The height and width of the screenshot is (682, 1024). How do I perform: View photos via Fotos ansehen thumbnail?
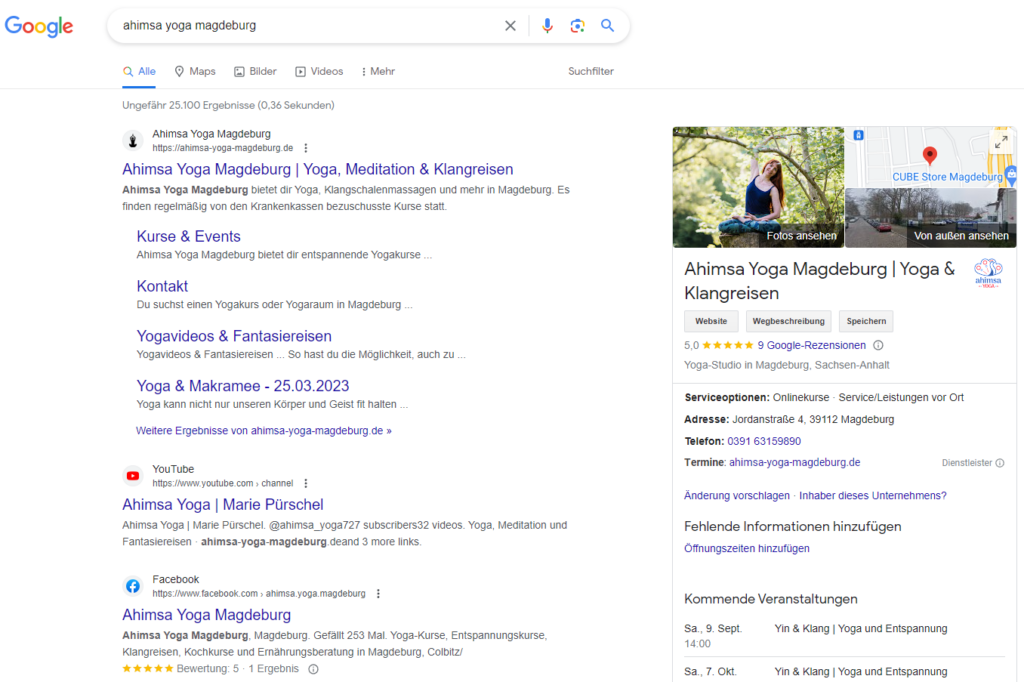(x=758, y=187)
